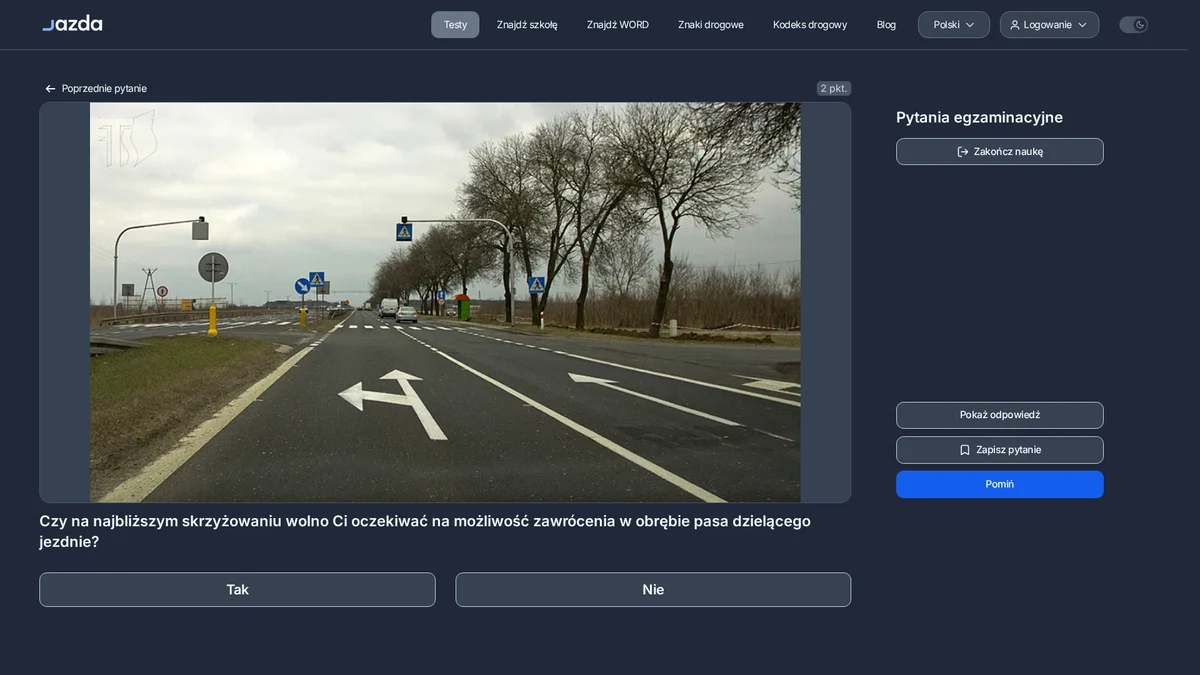1200x675 pixels.
Task: Open the Polski language dropdown
Action: click(x=954, y=25)
